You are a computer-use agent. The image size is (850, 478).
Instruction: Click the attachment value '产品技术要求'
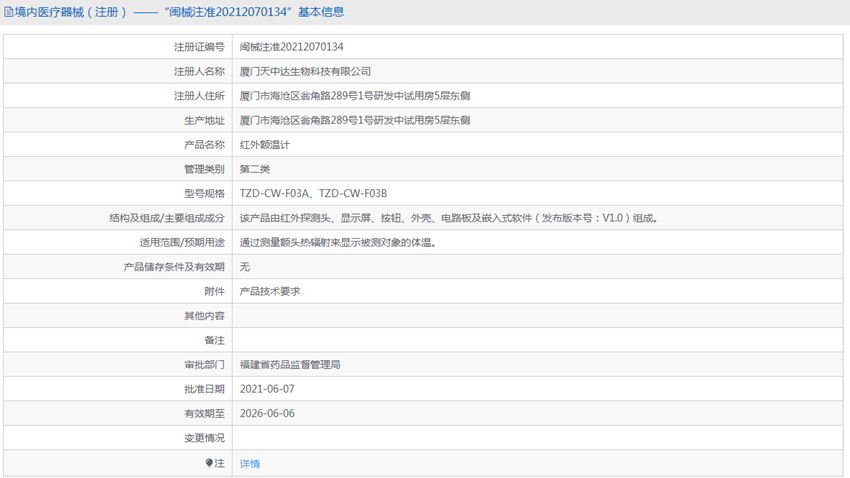[x=270, y=291]
